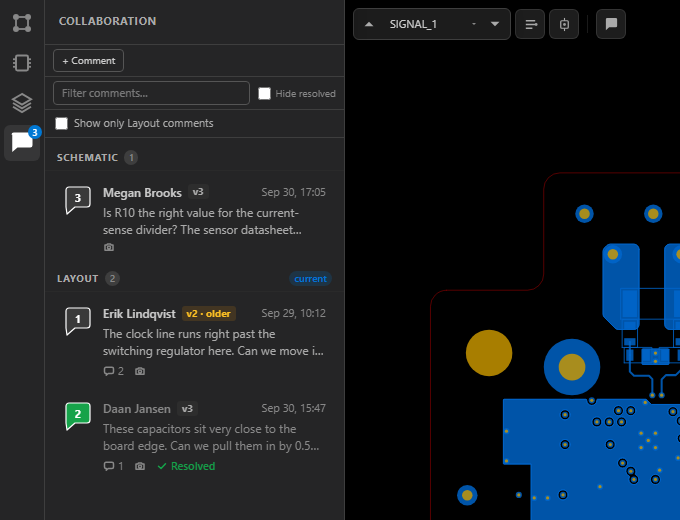Click the center-on-component toolbar icon
The width and height of the screenshot is (680, 520).
pyautogui.click(x=564, y=24)
